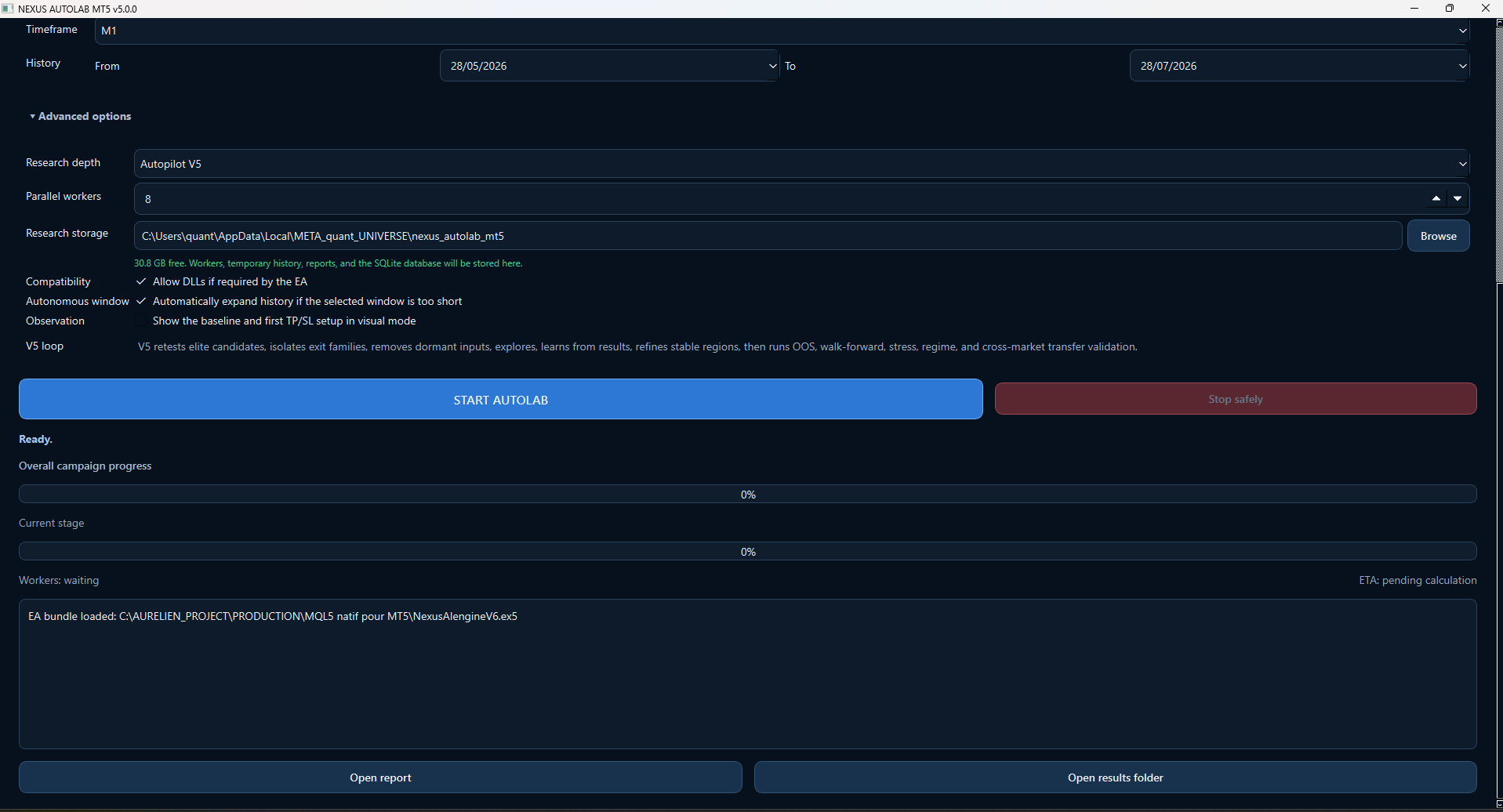Click the V5 loop description text
Image resolution: width=1503 pixels, height=812 pixels.
pos(637,346)
